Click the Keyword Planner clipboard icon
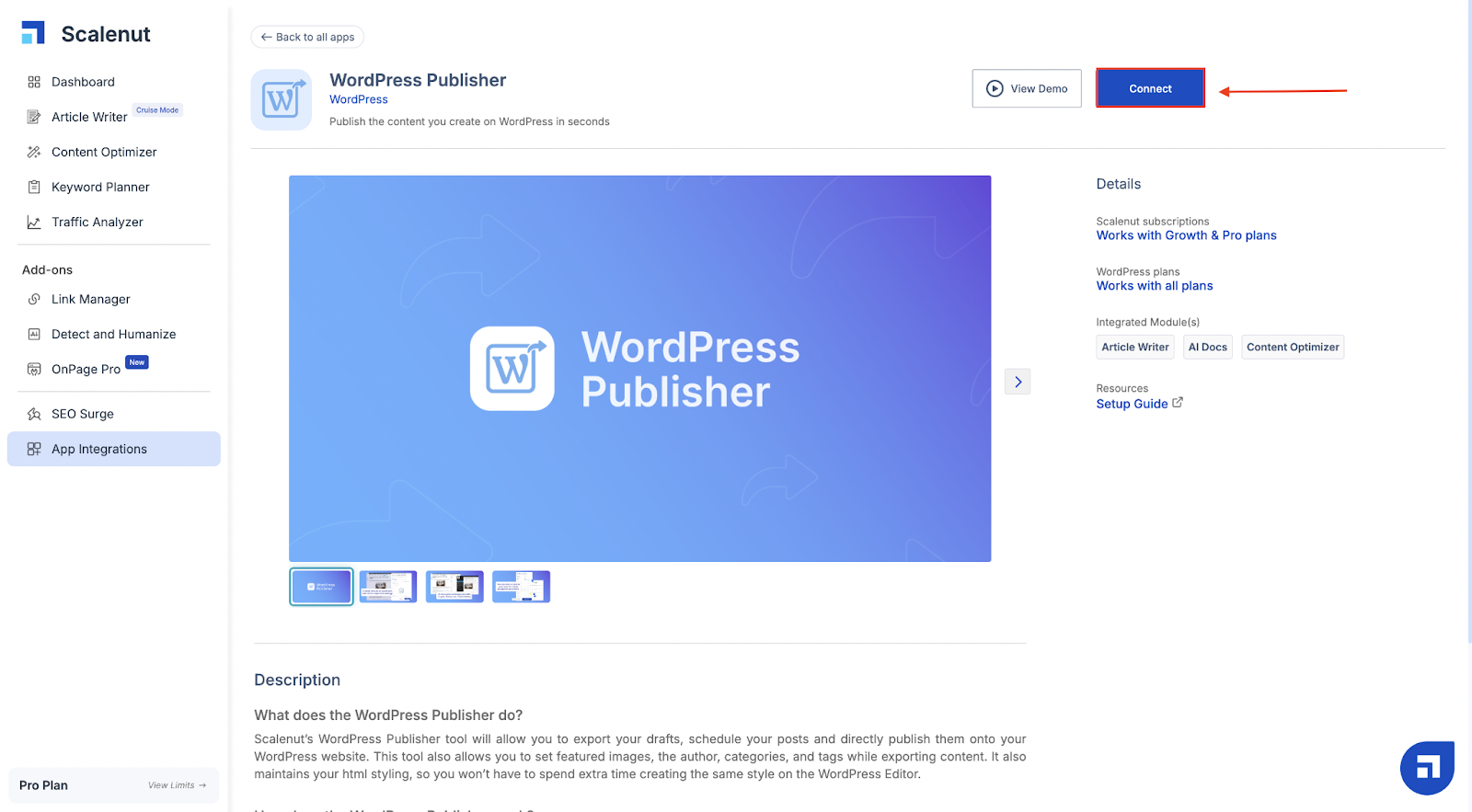 click(34, 187)
